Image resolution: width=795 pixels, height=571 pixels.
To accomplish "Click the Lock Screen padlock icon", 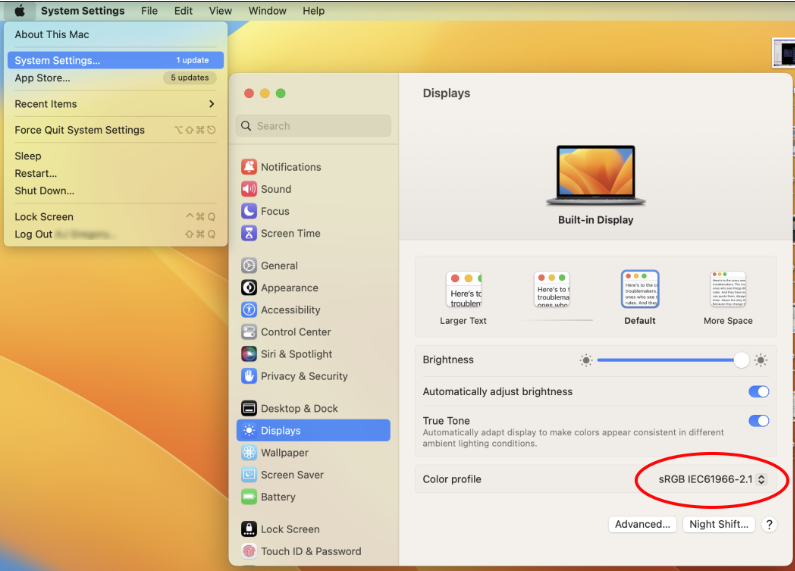I will pos(248,529).
